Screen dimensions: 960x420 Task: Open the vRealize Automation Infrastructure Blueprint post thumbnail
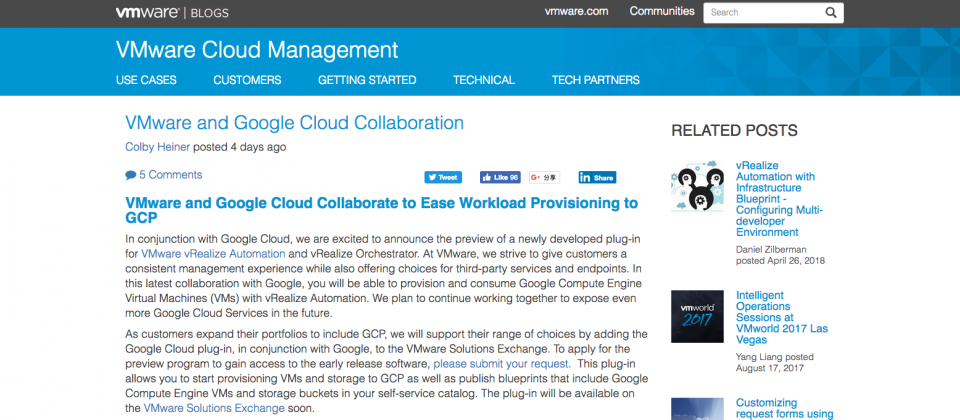[x=697, y=187]
